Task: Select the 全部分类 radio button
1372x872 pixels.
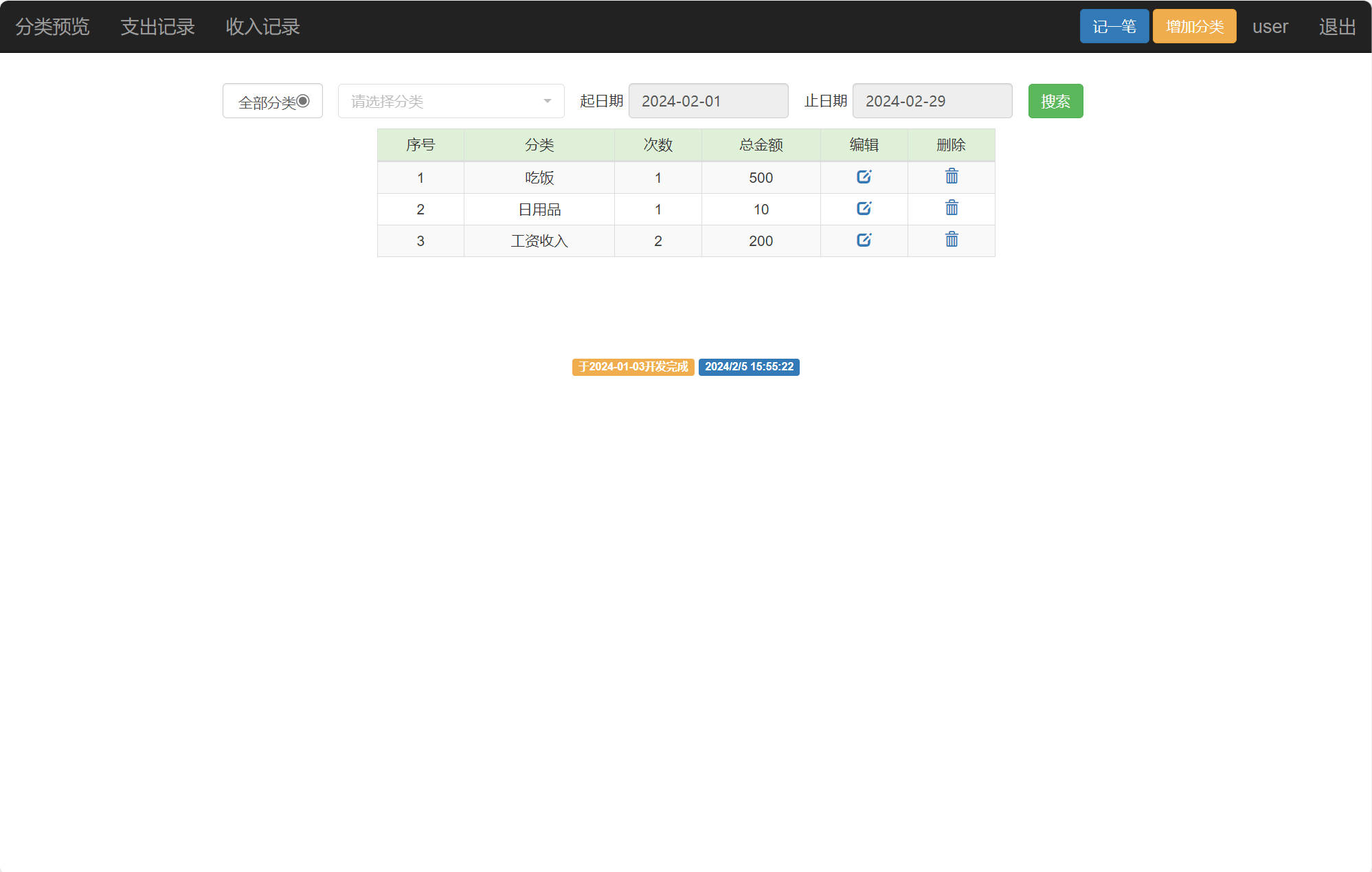Action: [x=303, y=101]
